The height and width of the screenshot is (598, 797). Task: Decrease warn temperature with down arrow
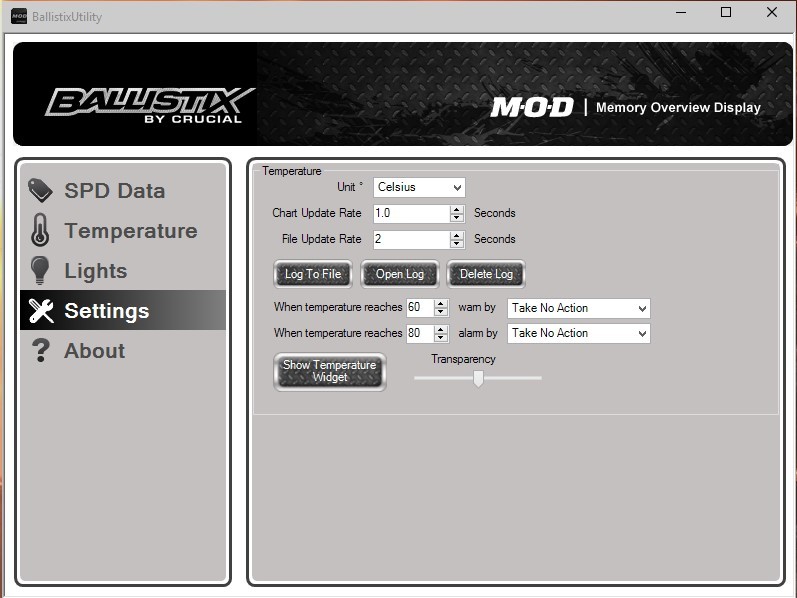click(x=441, y=312)
